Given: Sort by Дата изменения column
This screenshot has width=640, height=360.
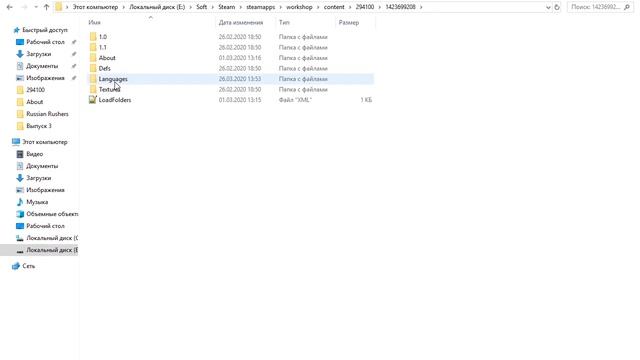Looking at the screenshot, I should [241, 23].
